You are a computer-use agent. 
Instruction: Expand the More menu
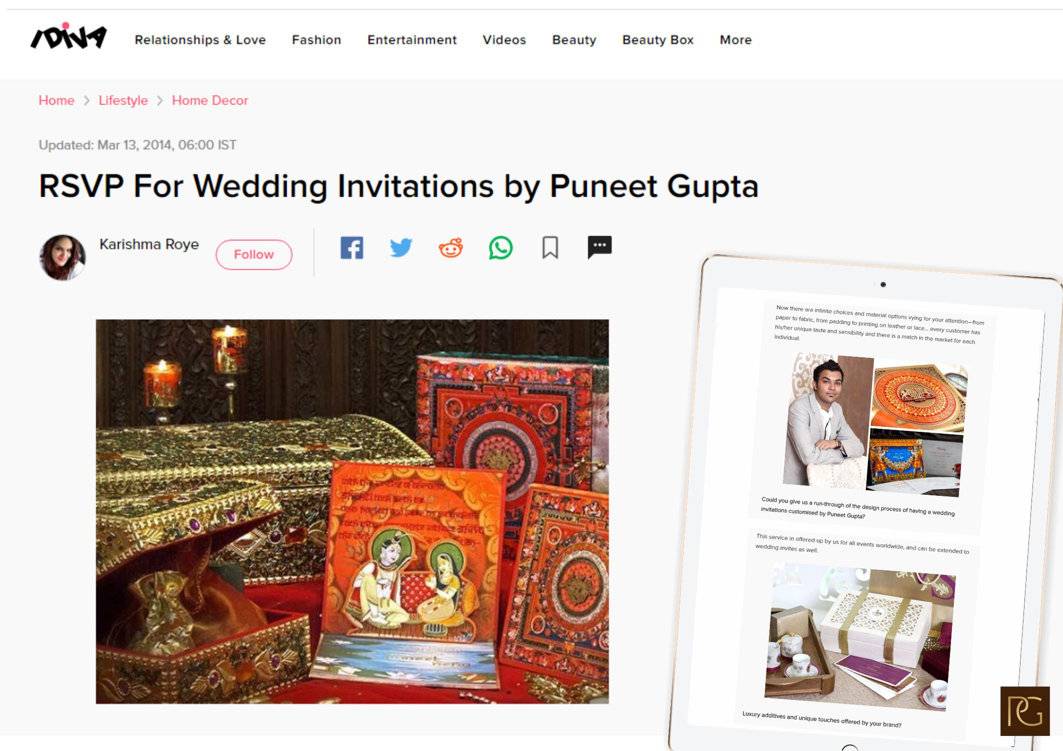click(736, 40)
